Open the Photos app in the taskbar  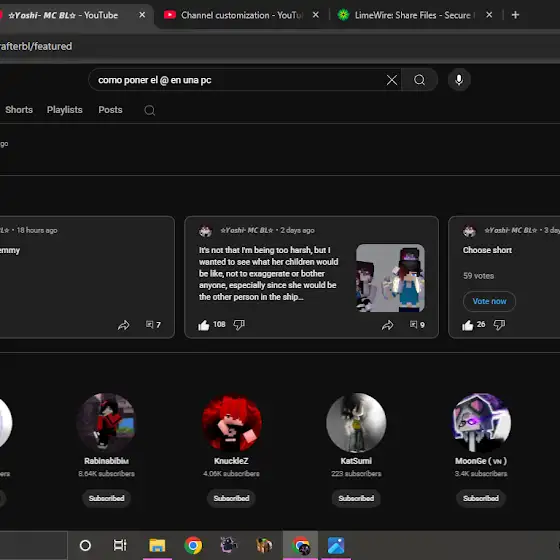pyautogui.click(x=336, y=545)
